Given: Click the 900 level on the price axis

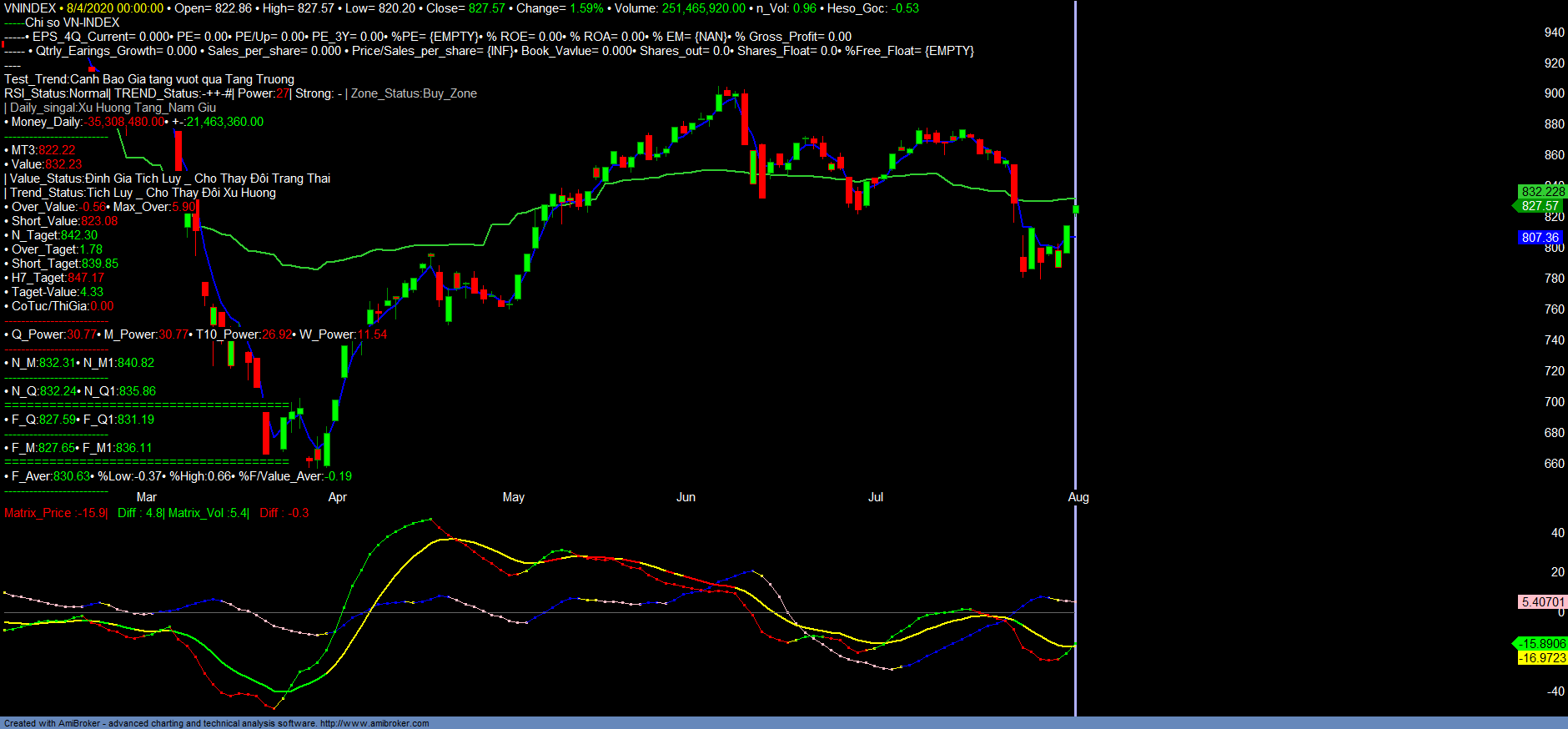Looking at the screenshot, I should 1554,93.
